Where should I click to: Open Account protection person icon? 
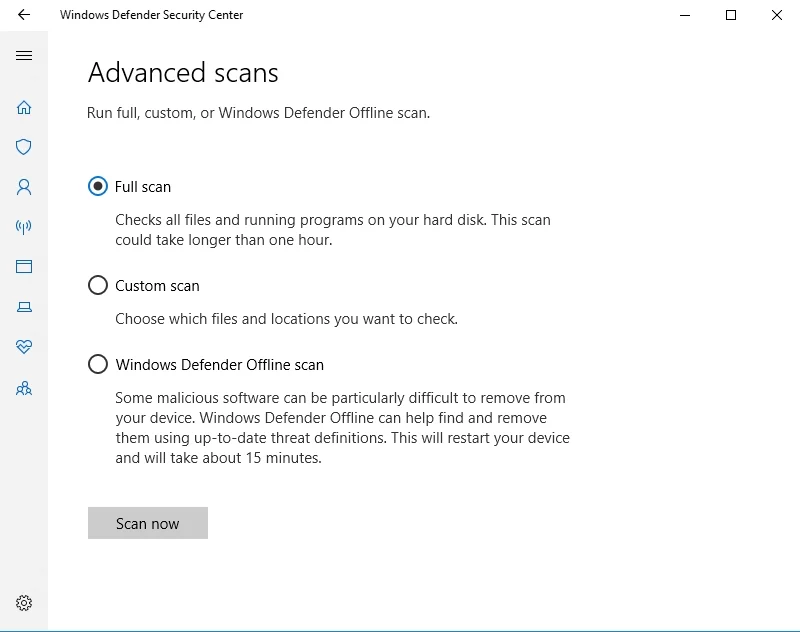(x=24, y=187)
